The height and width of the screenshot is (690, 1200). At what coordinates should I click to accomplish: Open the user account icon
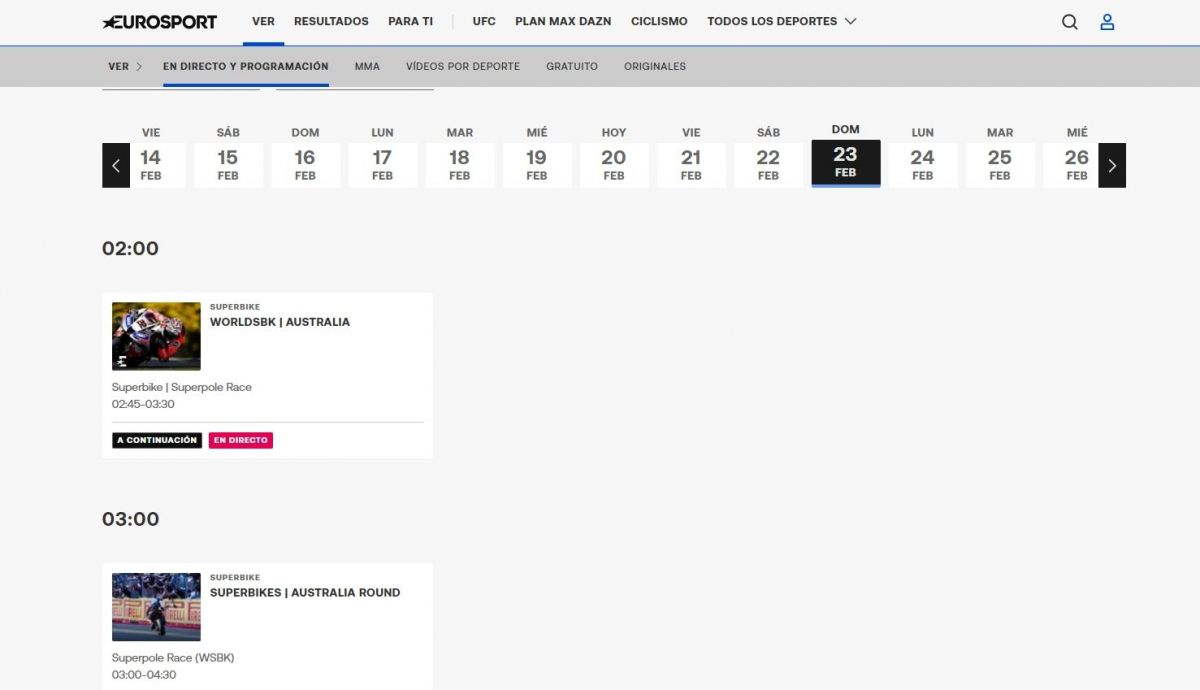click(1107, 22)
